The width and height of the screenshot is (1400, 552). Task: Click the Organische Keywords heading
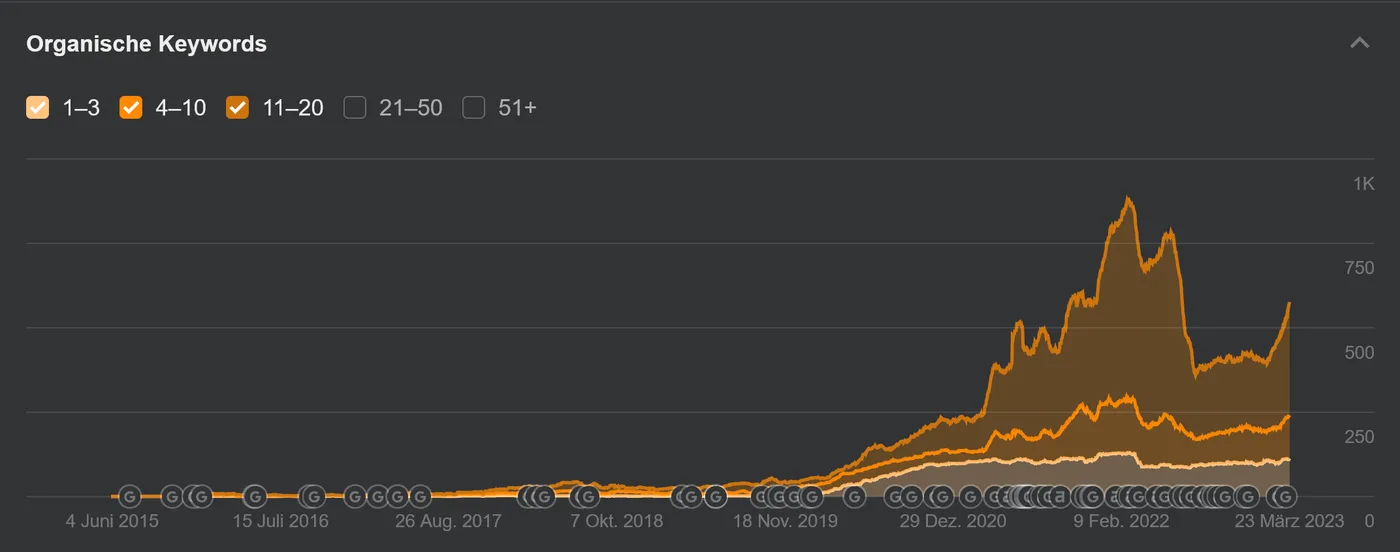tap(146, 44)
